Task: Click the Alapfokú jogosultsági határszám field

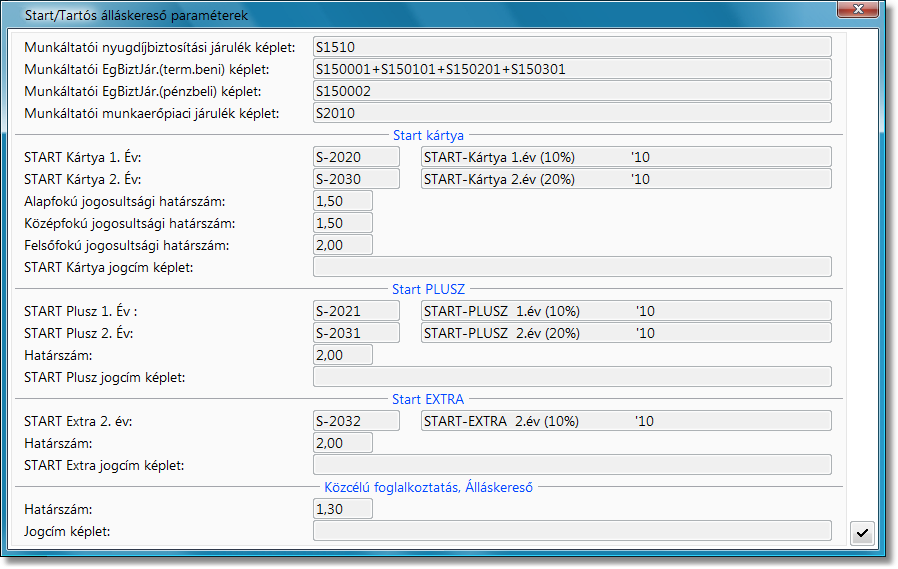Action: tap(343, 201)
